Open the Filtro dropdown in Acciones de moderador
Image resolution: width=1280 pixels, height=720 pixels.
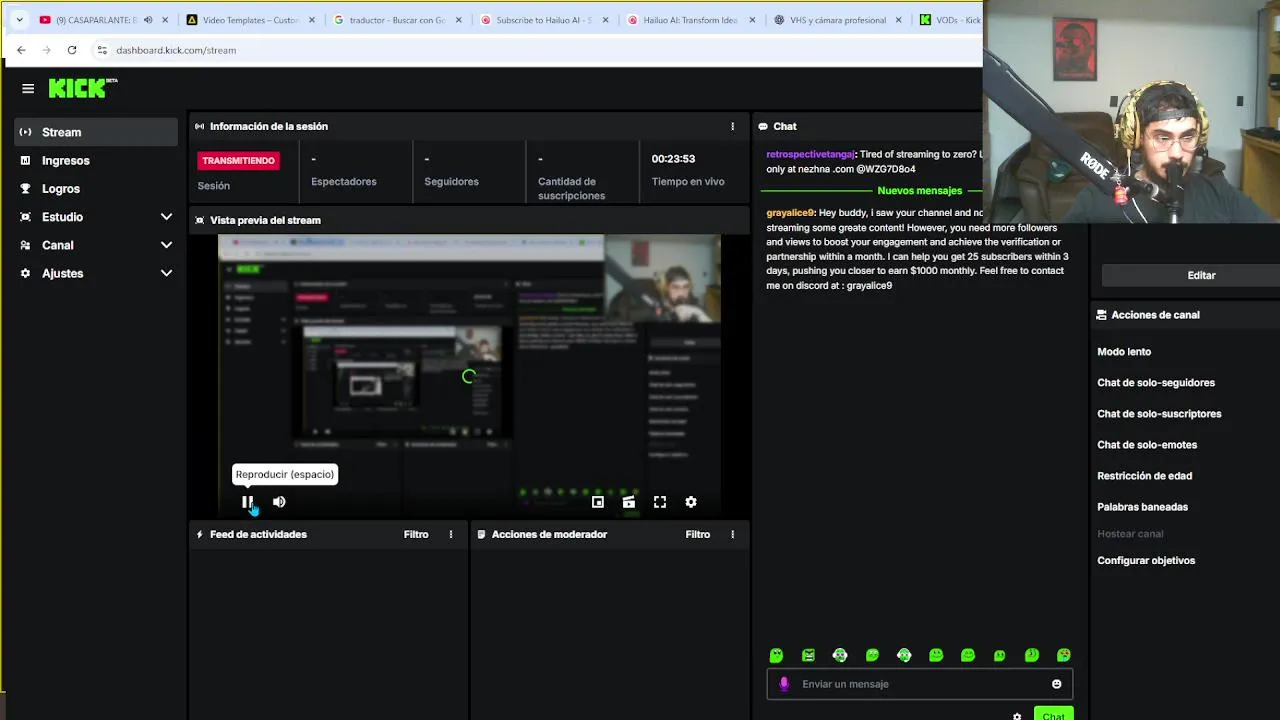(698, 534)
